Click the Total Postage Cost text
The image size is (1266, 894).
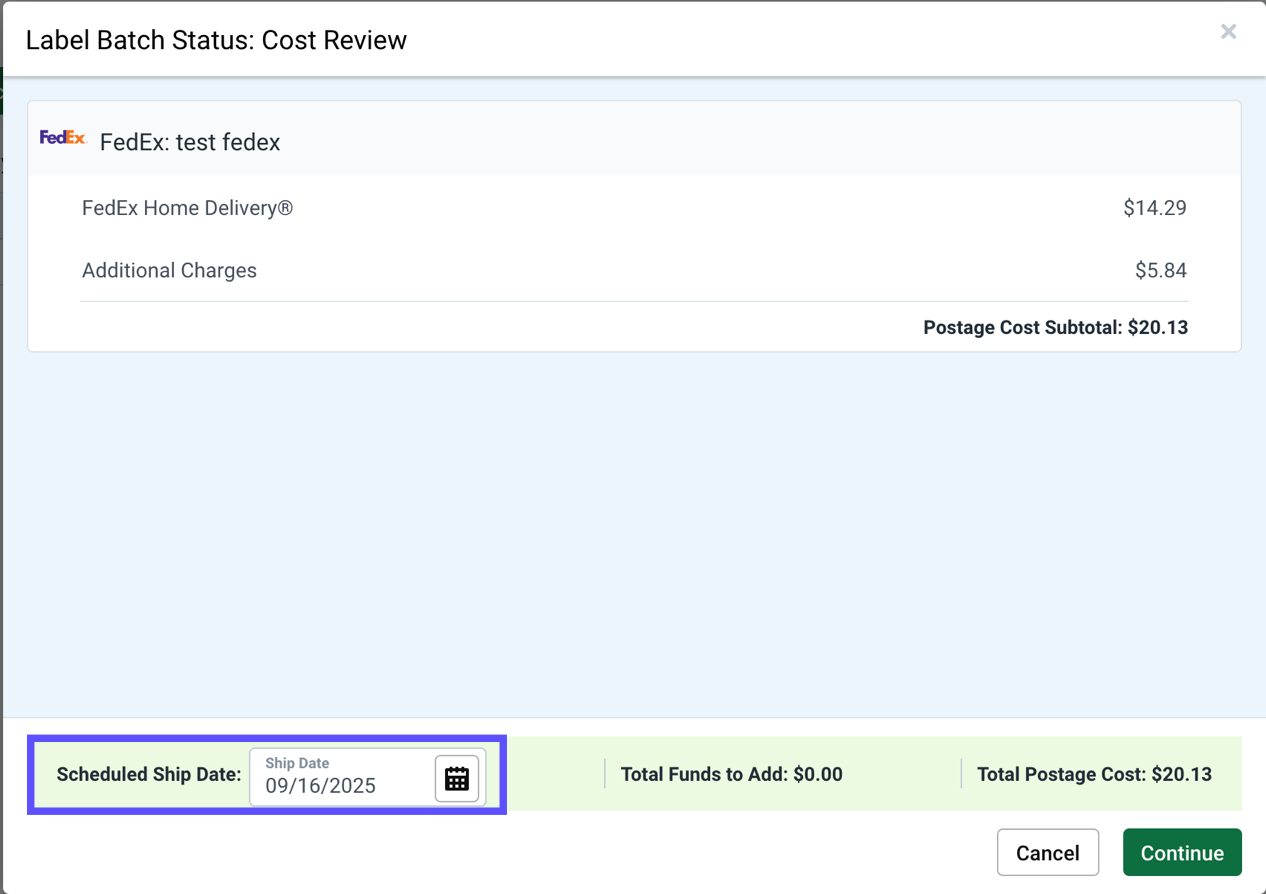pyautogui.click(x=1094, y=774)
